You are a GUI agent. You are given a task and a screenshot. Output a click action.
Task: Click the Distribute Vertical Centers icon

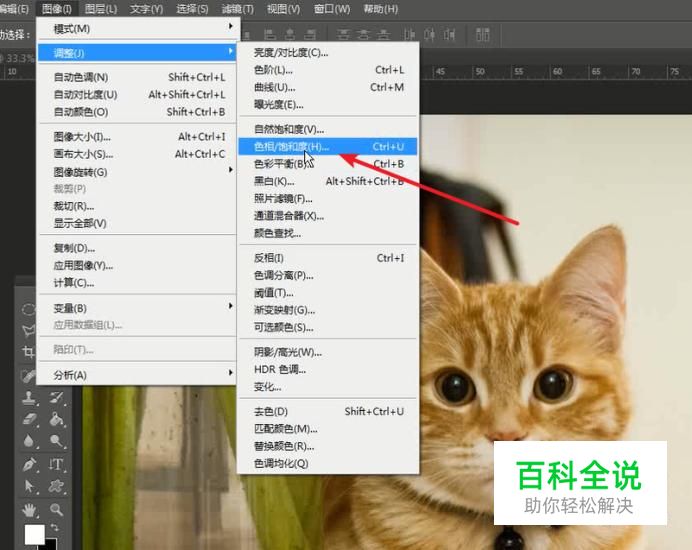click(x=364, y=34)
